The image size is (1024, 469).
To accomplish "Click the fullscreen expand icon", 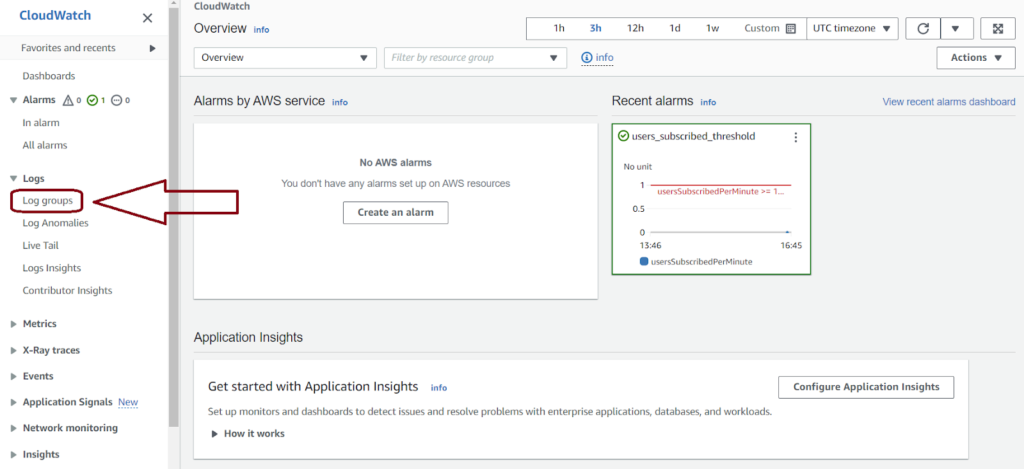I will [x=997, y=29].
